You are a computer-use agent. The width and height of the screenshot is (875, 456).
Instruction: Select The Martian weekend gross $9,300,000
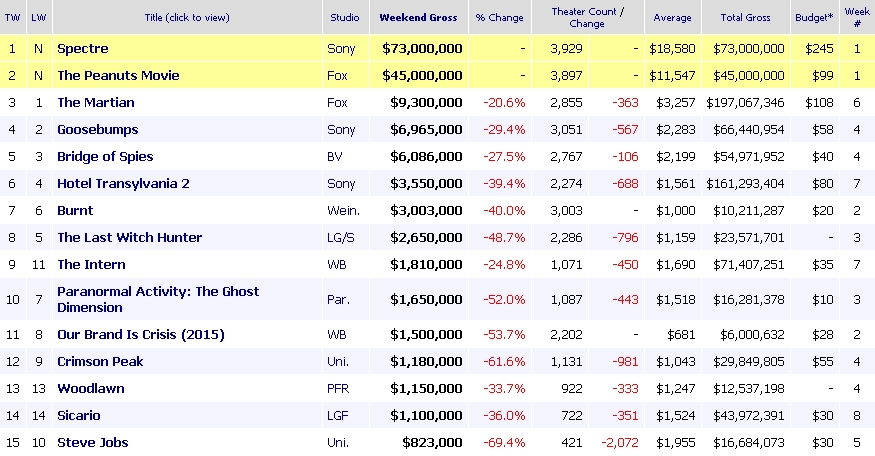click(426, 103)
